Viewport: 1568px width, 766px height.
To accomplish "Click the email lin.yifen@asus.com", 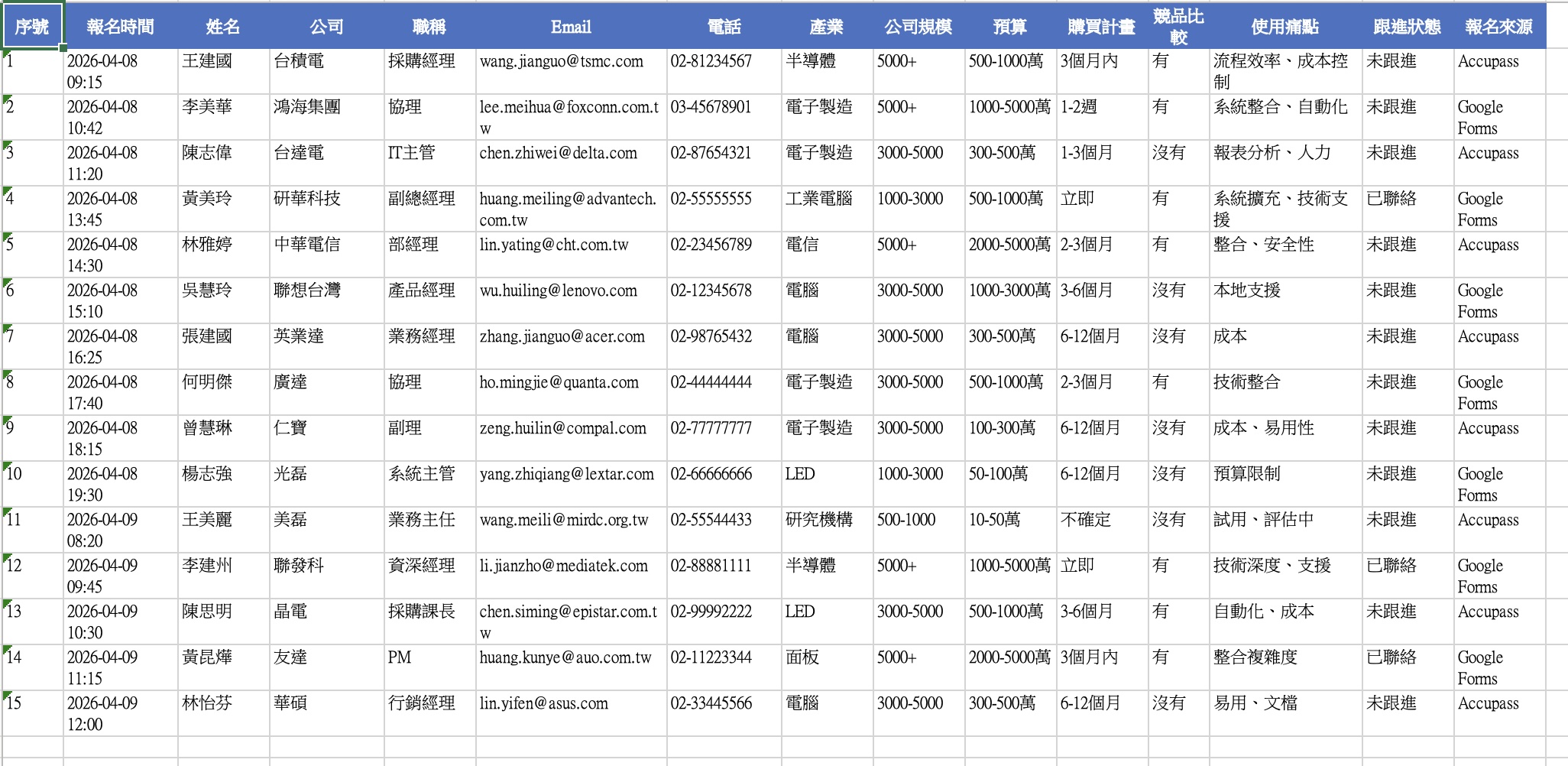I will [571, 714].
